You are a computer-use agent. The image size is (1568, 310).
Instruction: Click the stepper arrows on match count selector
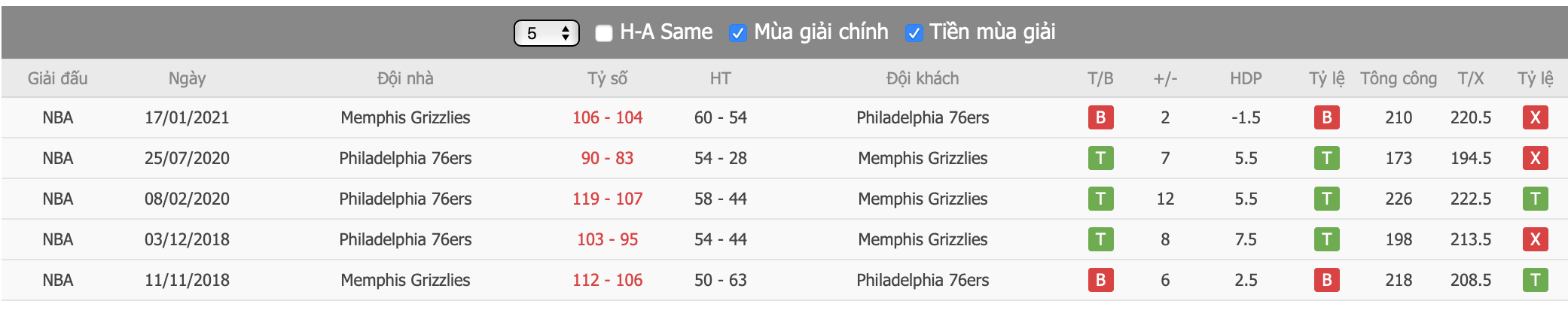click(x=566, y=33)
